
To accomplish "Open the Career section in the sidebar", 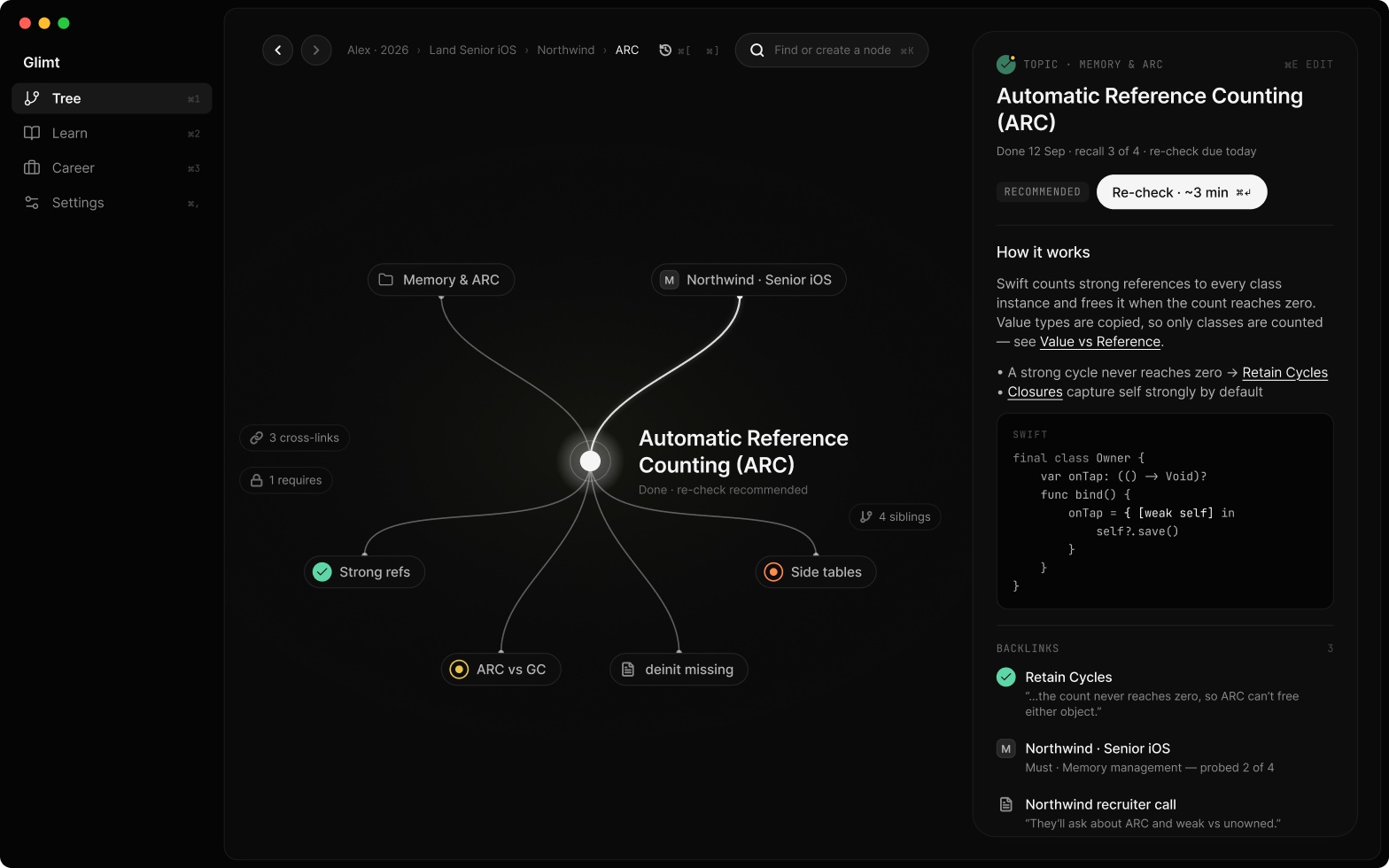I will pos(112,167).
